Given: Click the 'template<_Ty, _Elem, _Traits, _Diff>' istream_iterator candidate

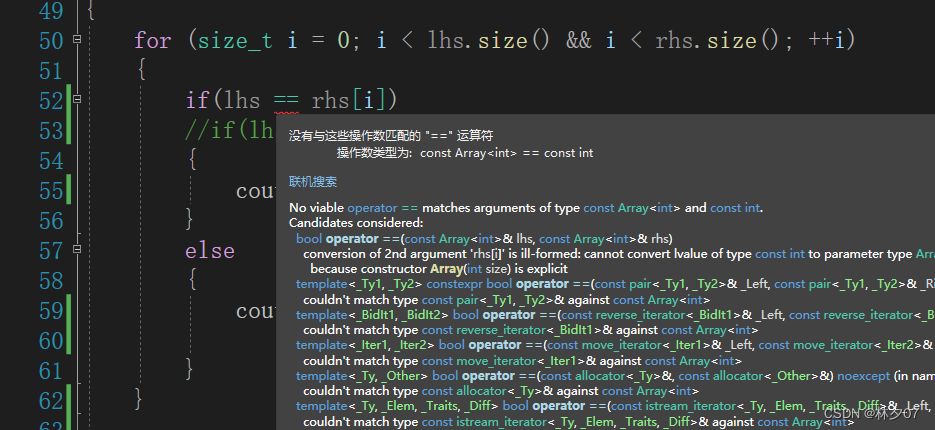Looking at the screenshot, I should (x=615, y=406).
